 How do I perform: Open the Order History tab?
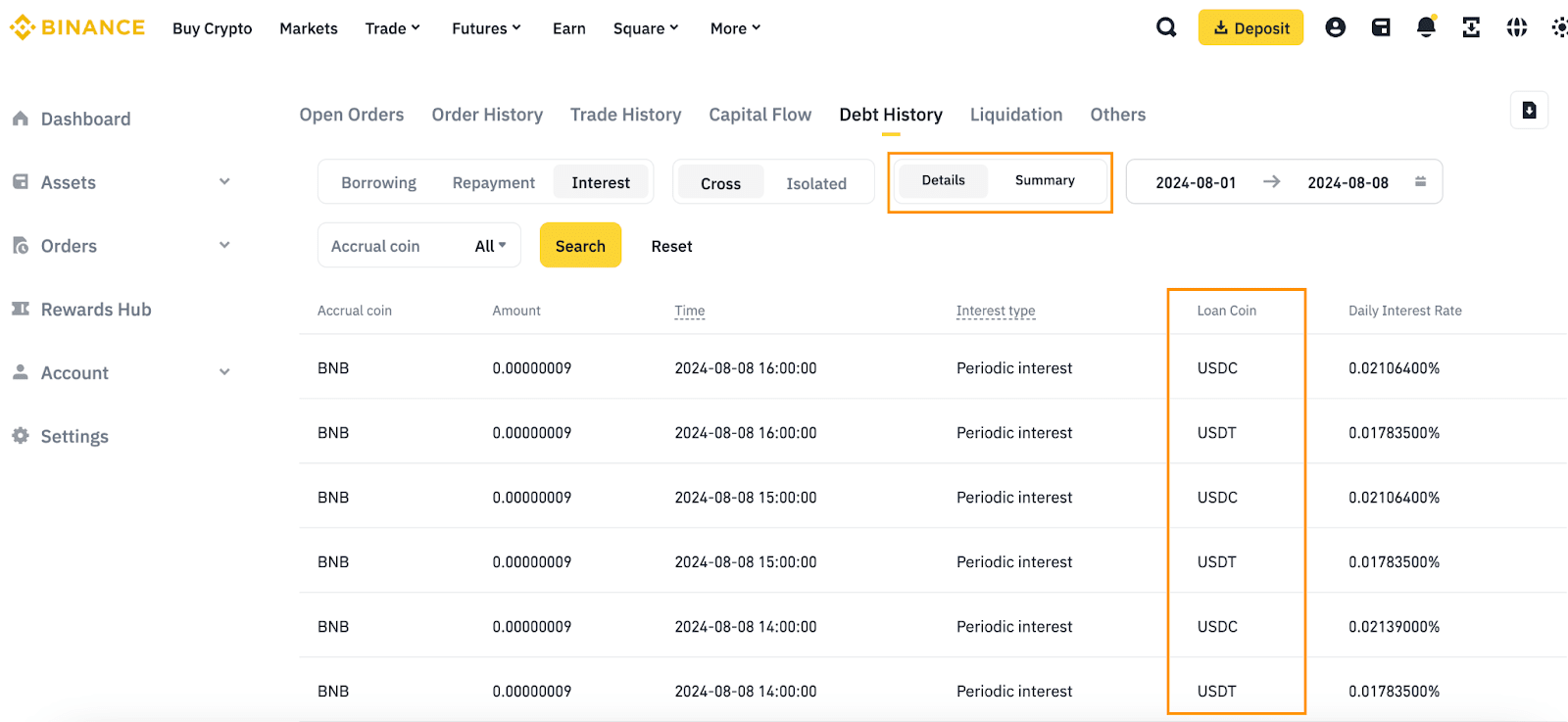(487, 115)
